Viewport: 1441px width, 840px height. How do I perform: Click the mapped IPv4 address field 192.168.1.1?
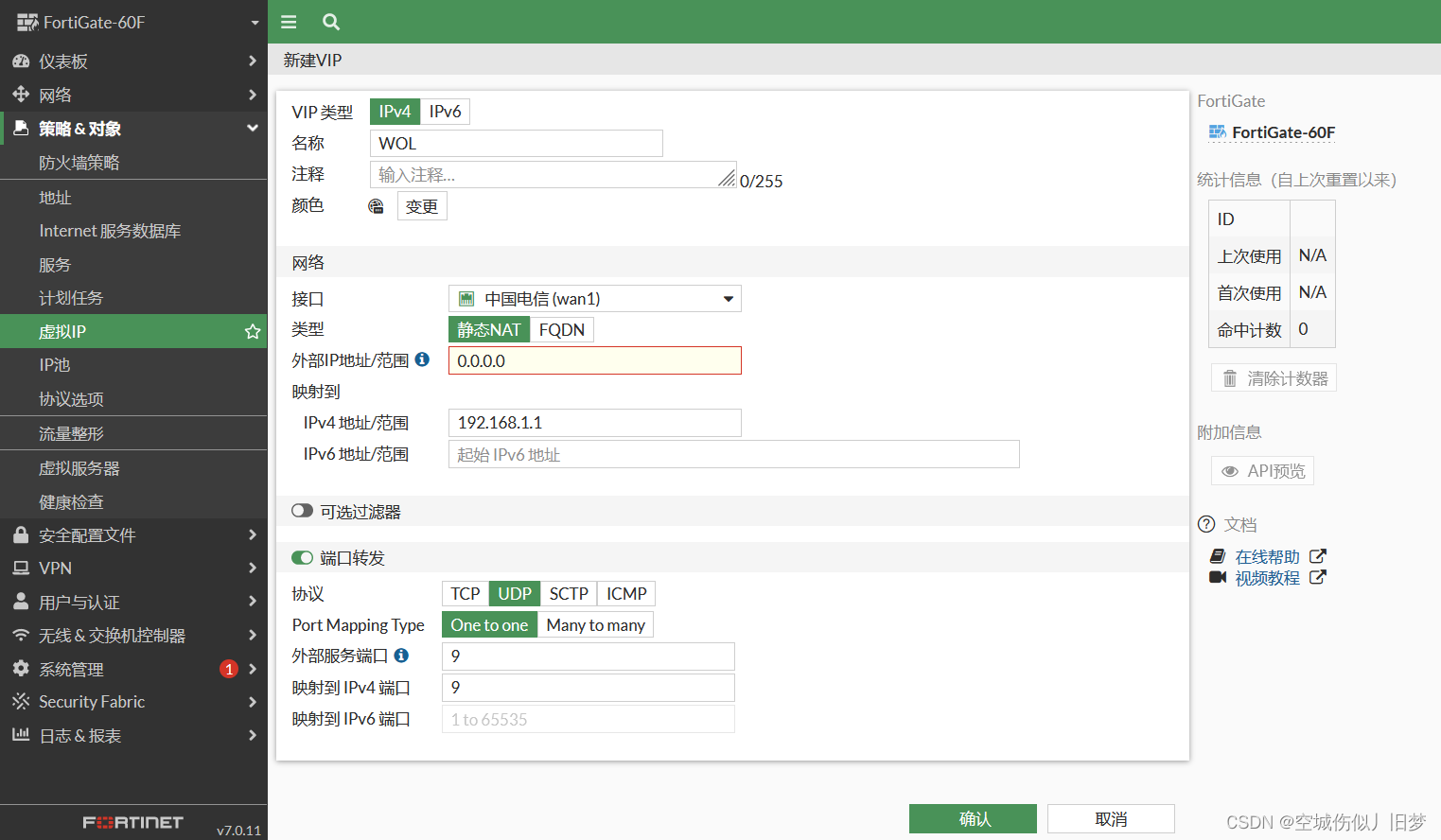[x=595, y=423]
